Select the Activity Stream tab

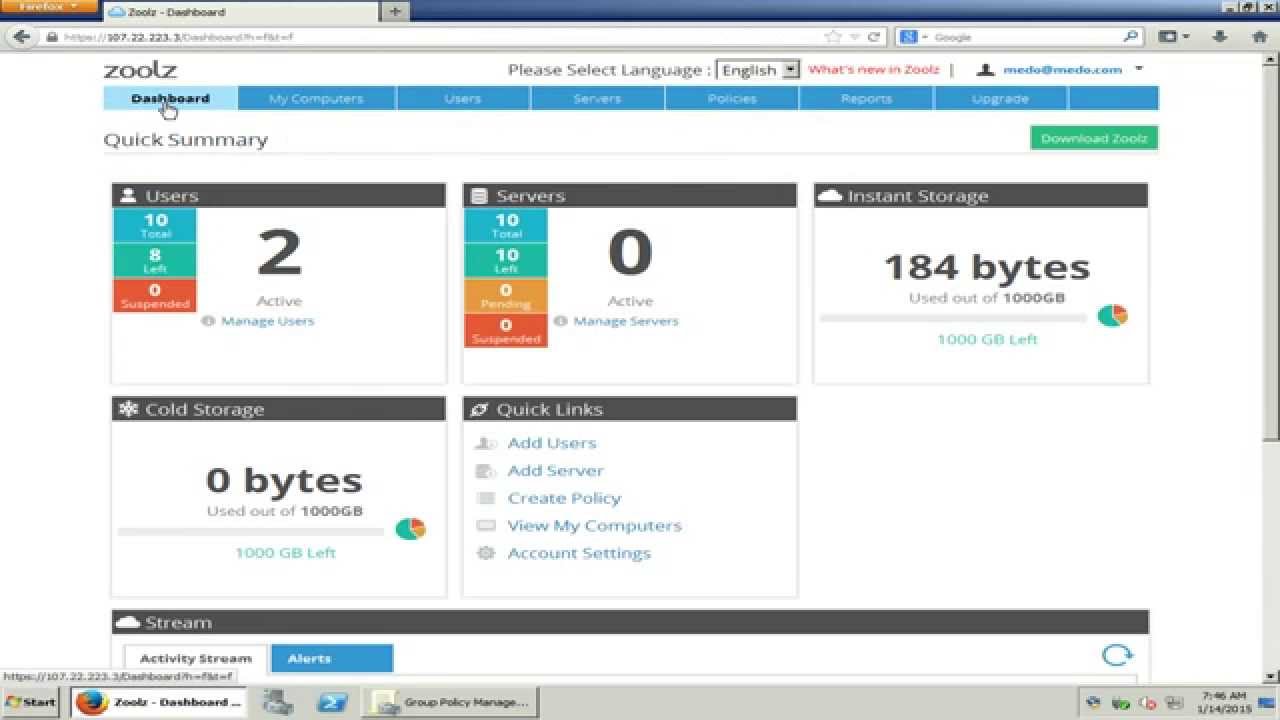(x=196, y=658)
